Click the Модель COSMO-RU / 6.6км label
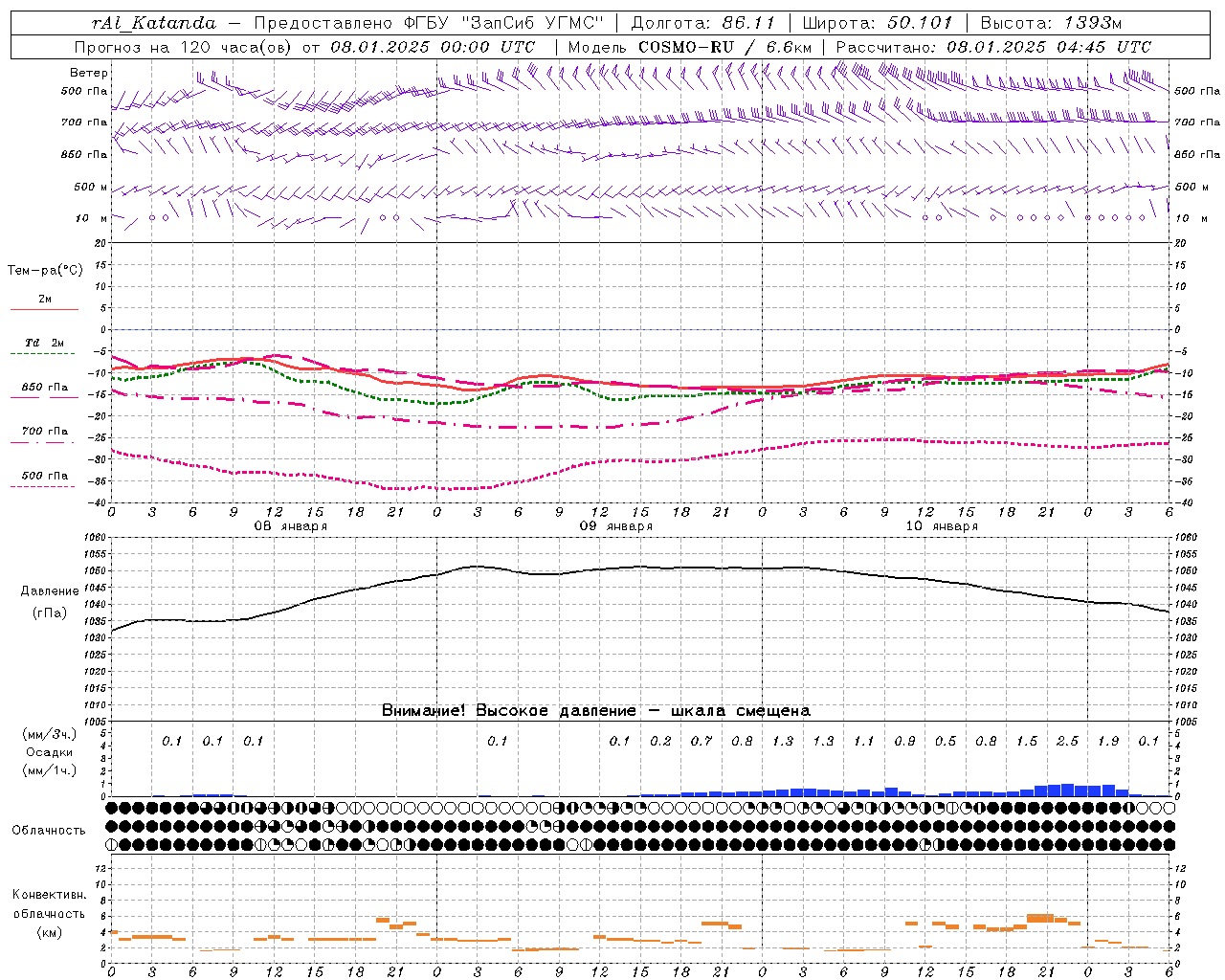1225x980 pixels. [690, 47]
